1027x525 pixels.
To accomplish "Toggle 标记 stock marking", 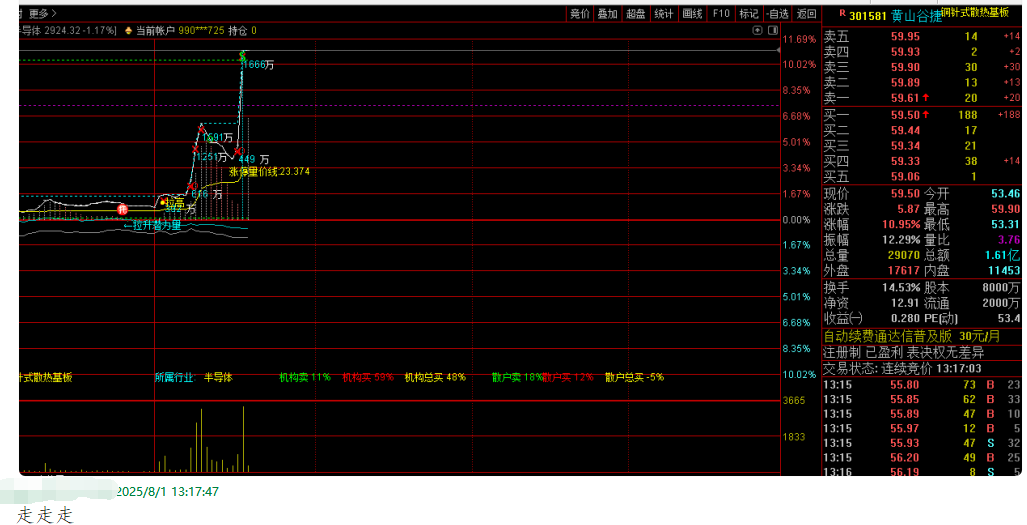I will pos(749,14).
